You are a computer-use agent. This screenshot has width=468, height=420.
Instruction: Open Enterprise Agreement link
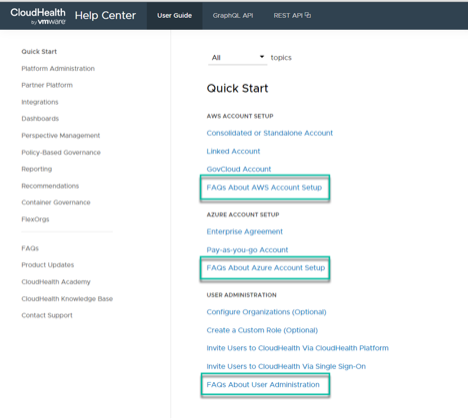(245, 232)
